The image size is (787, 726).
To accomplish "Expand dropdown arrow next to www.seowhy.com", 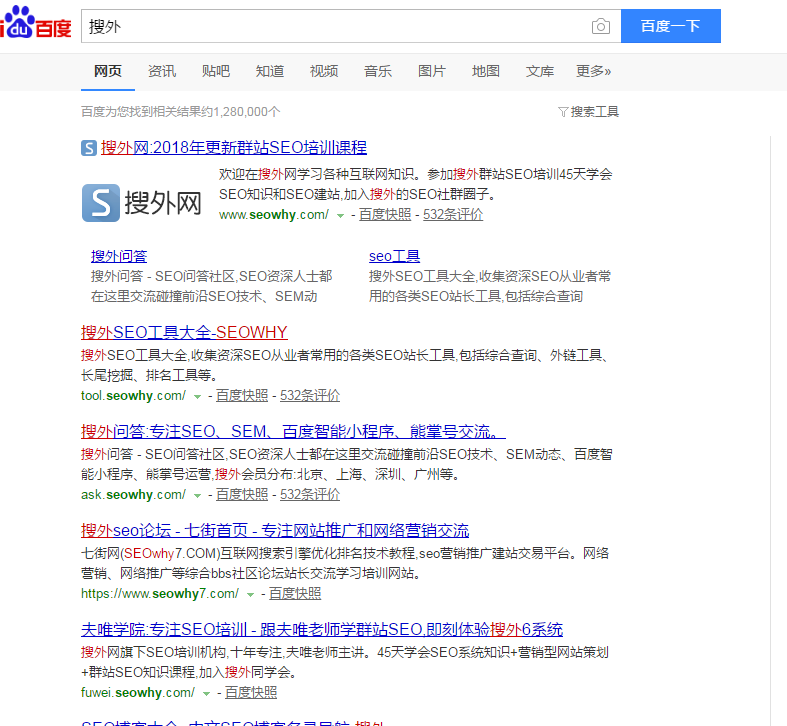I will [341, 215].
